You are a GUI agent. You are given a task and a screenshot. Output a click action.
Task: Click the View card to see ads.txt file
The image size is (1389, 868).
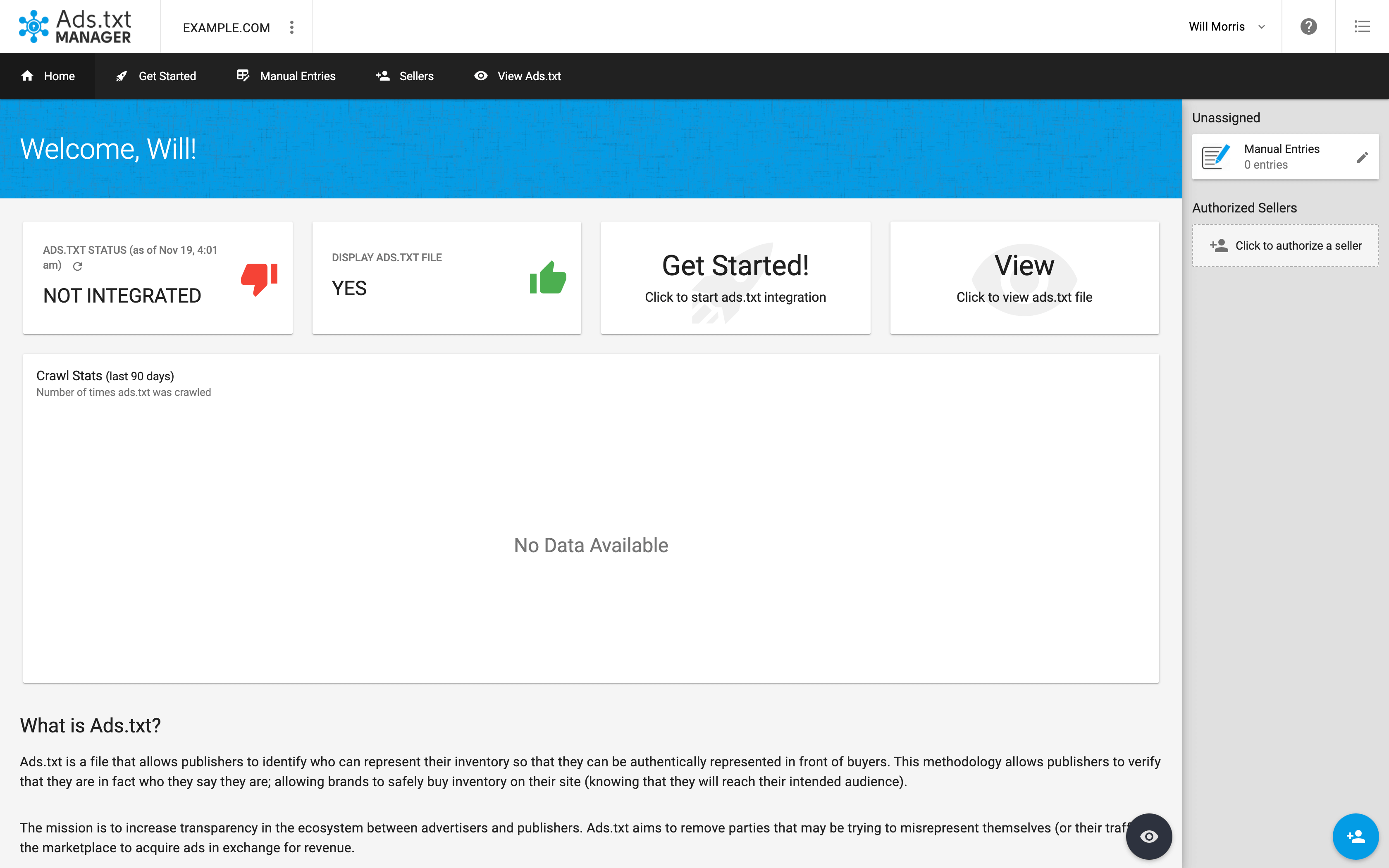point(1024,277)
